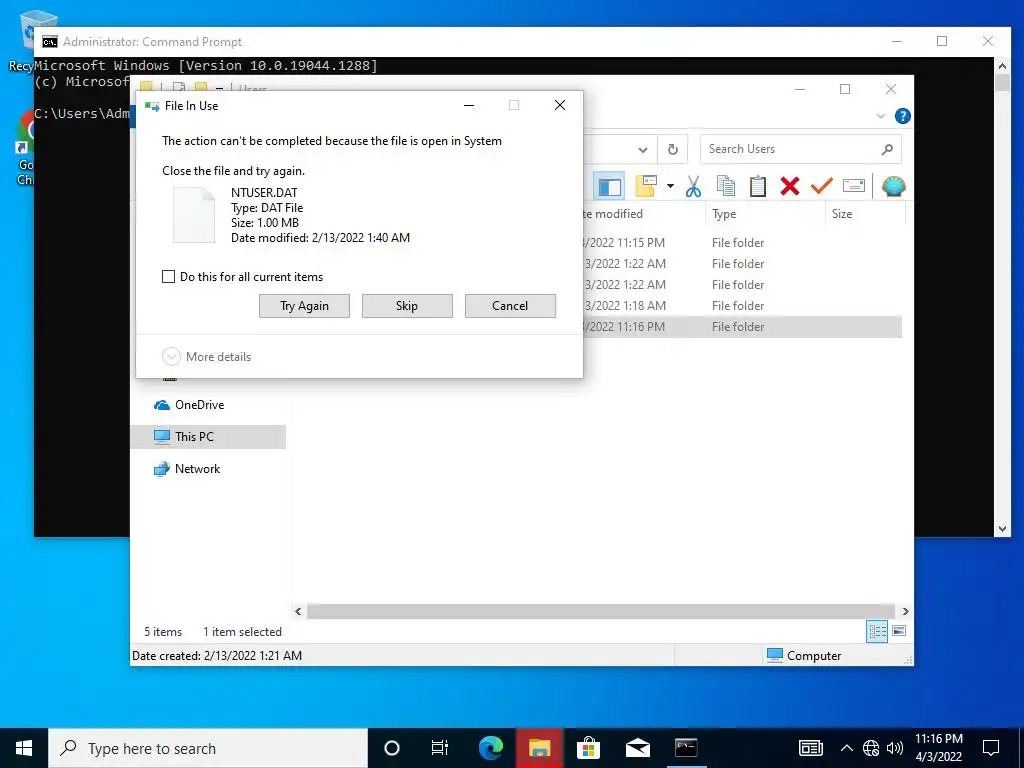Screen dimensions: 1024x768
Task: Select the highlighted row modified 11:16 PM
Action: pyautogui.click(x=741, y=327)
